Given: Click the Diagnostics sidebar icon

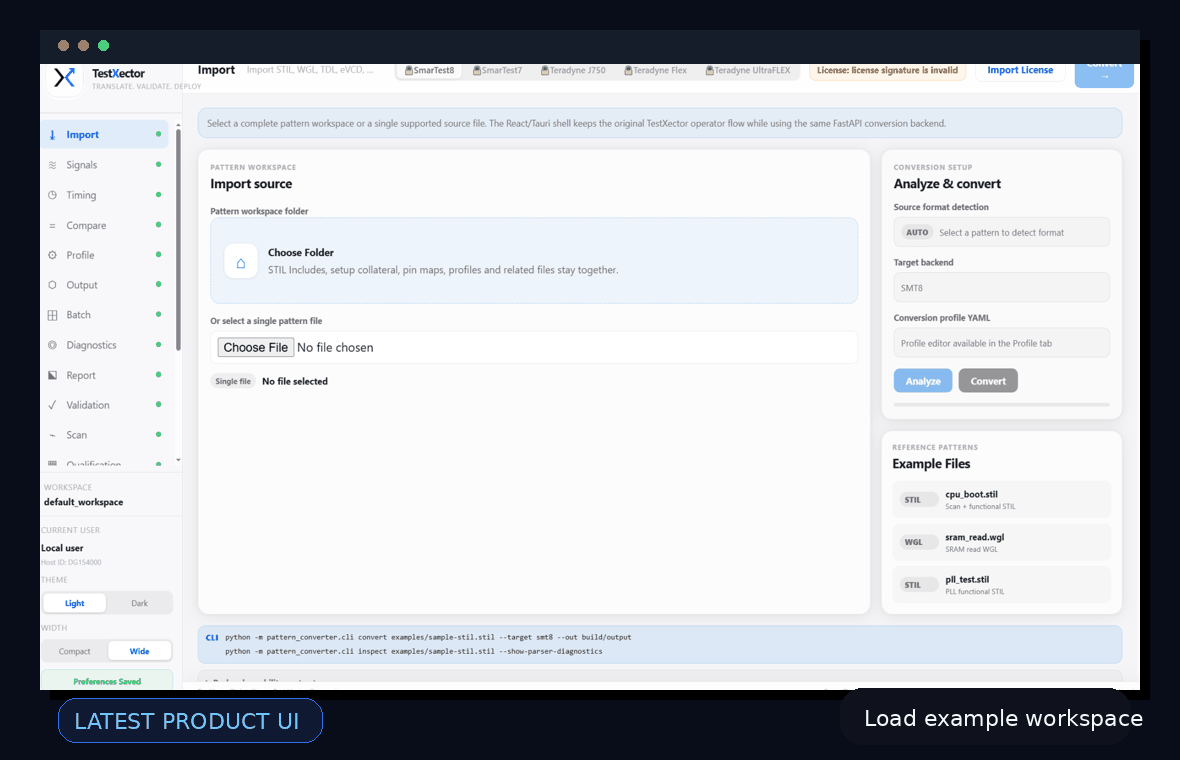Looking at the screenshot, I should [53, 345].
